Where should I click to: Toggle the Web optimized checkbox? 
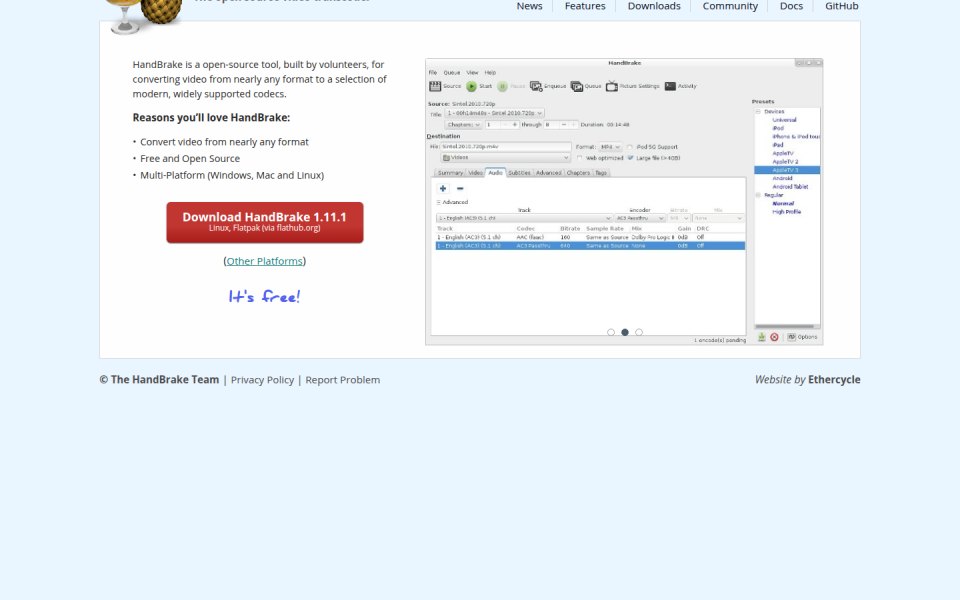click(579, 158)
